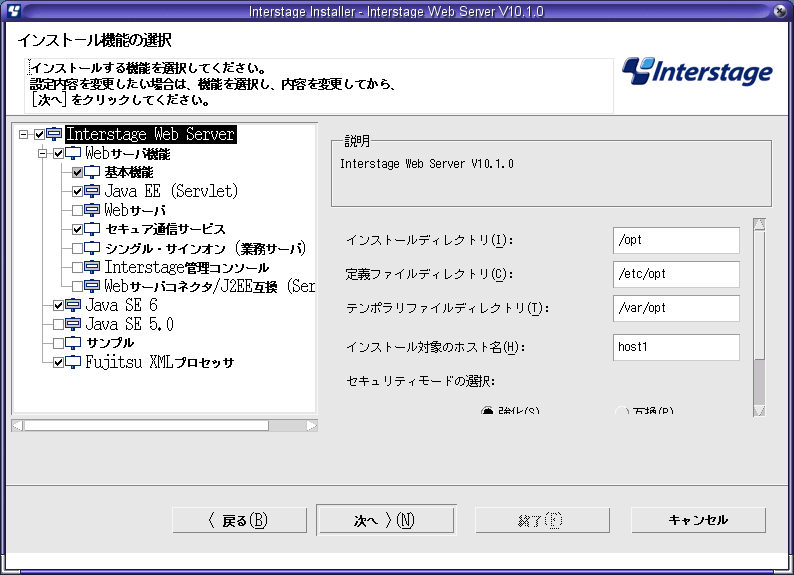Click the settings panel scroll up arrow

pyautogui.click(x=759, y=224)
